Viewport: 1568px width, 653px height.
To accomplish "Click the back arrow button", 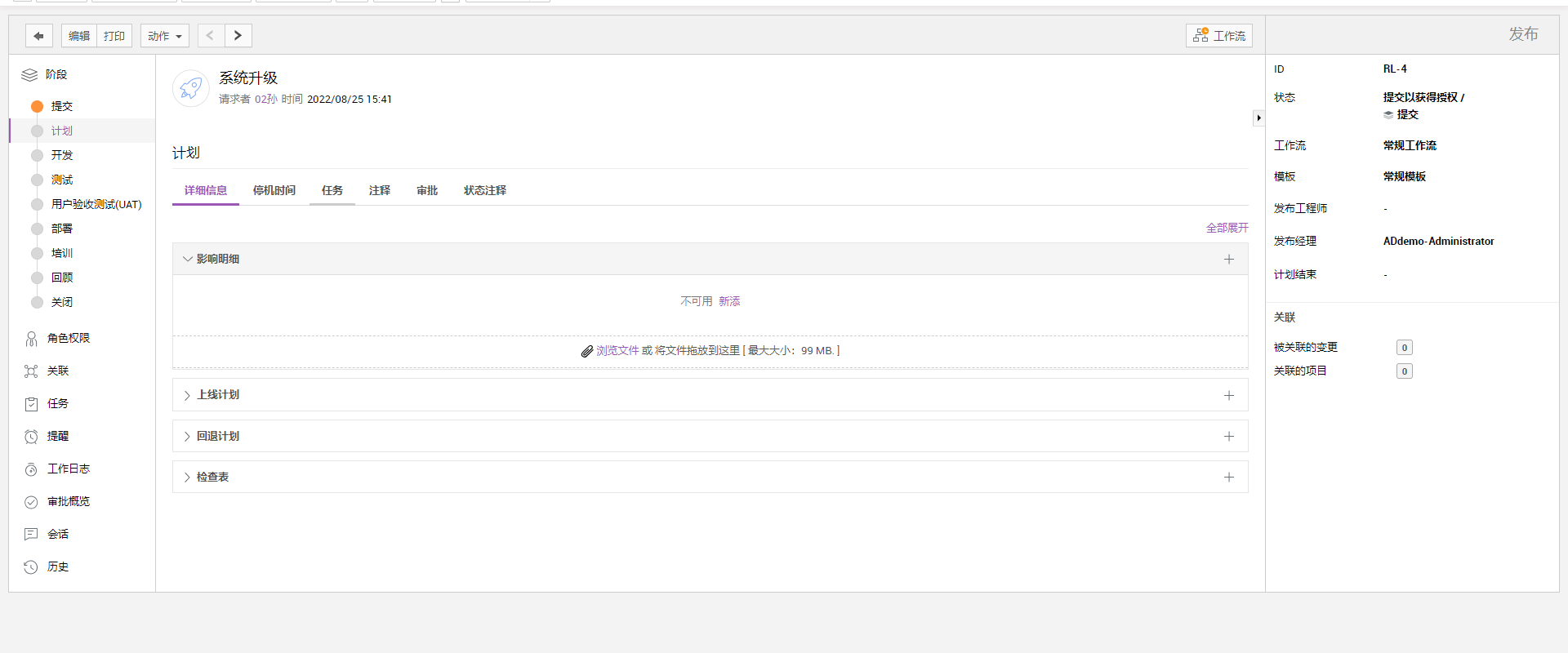I will [x=38, y=36].
